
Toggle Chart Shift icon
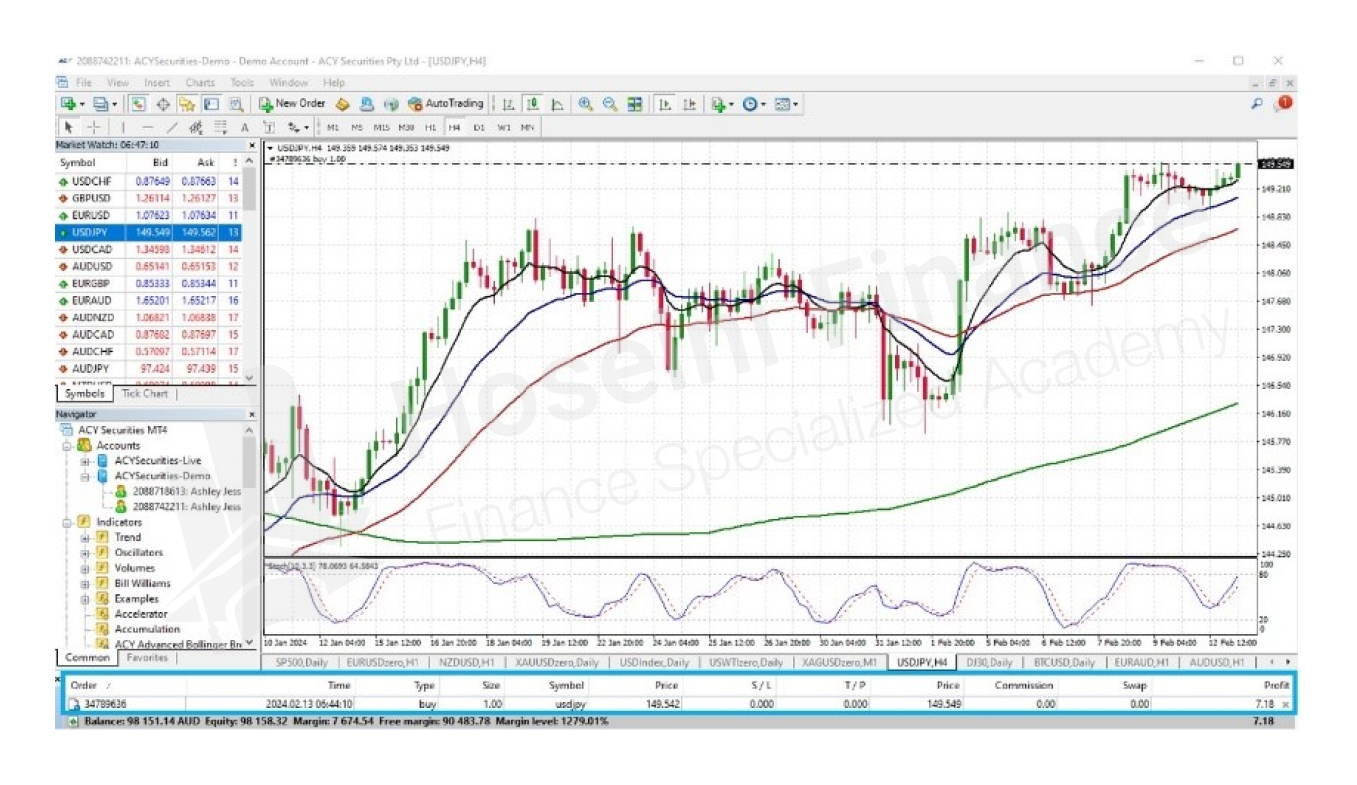click(690, 103)
